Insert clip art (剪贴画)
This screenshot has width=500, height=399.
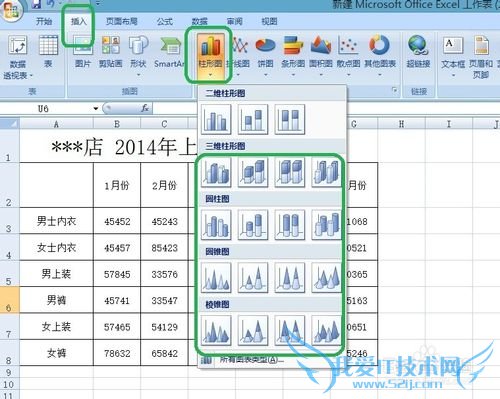[110, 53]
